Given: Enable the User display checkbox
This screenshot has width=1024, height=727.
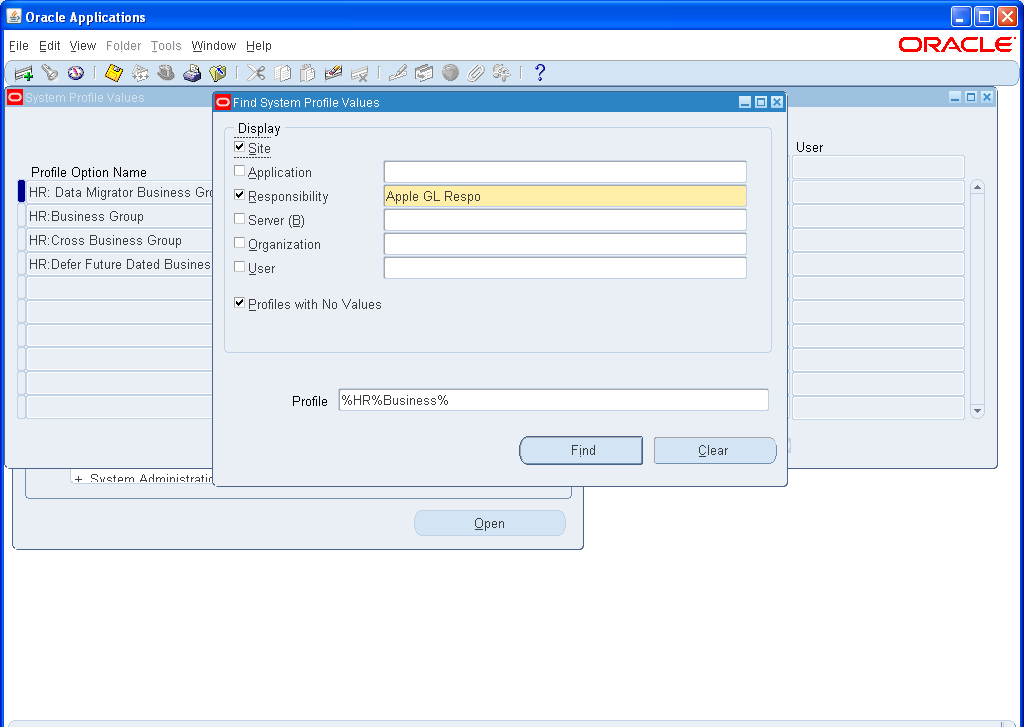Looking at the screenshot, I should [x=239, y=267].
